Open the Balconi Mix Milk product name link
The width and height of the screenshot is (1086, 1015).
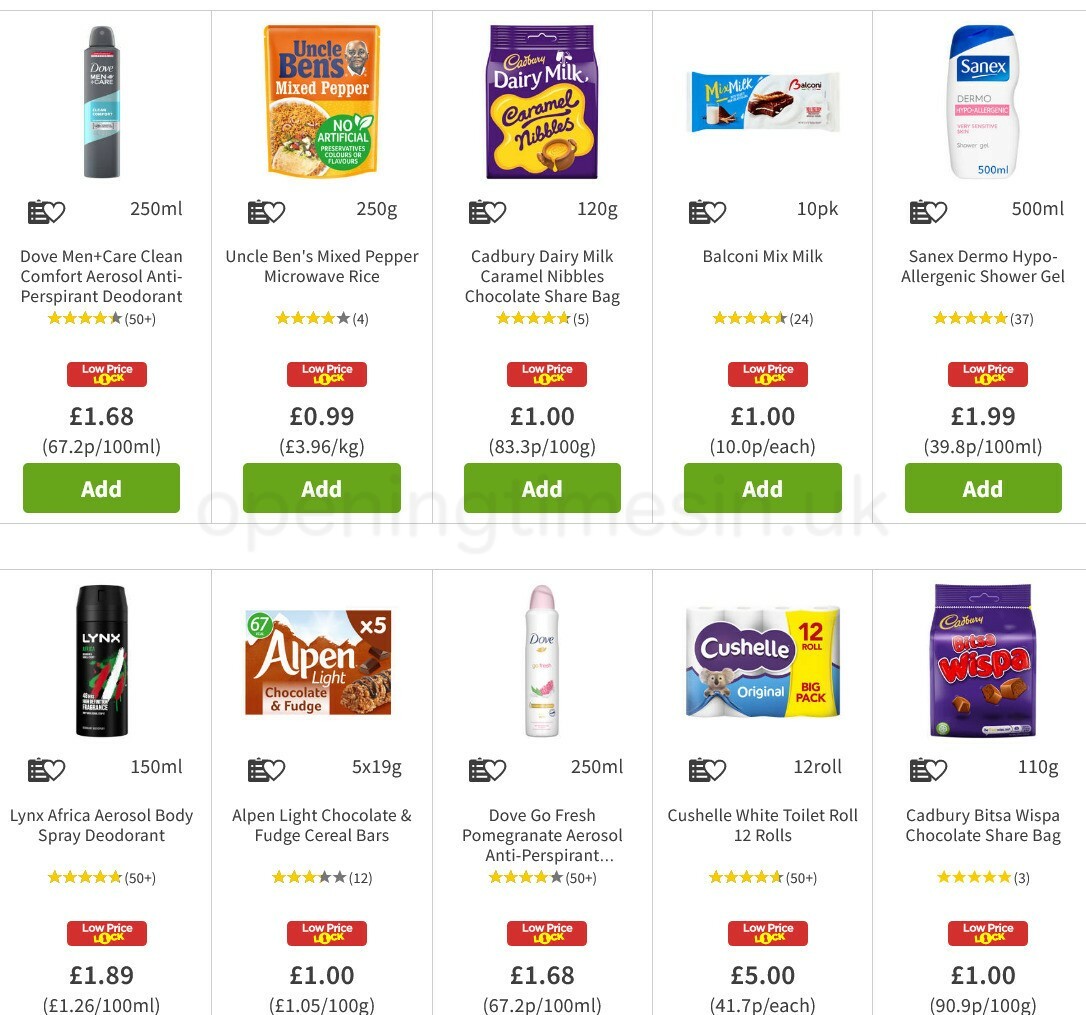[x=762, y=256]
